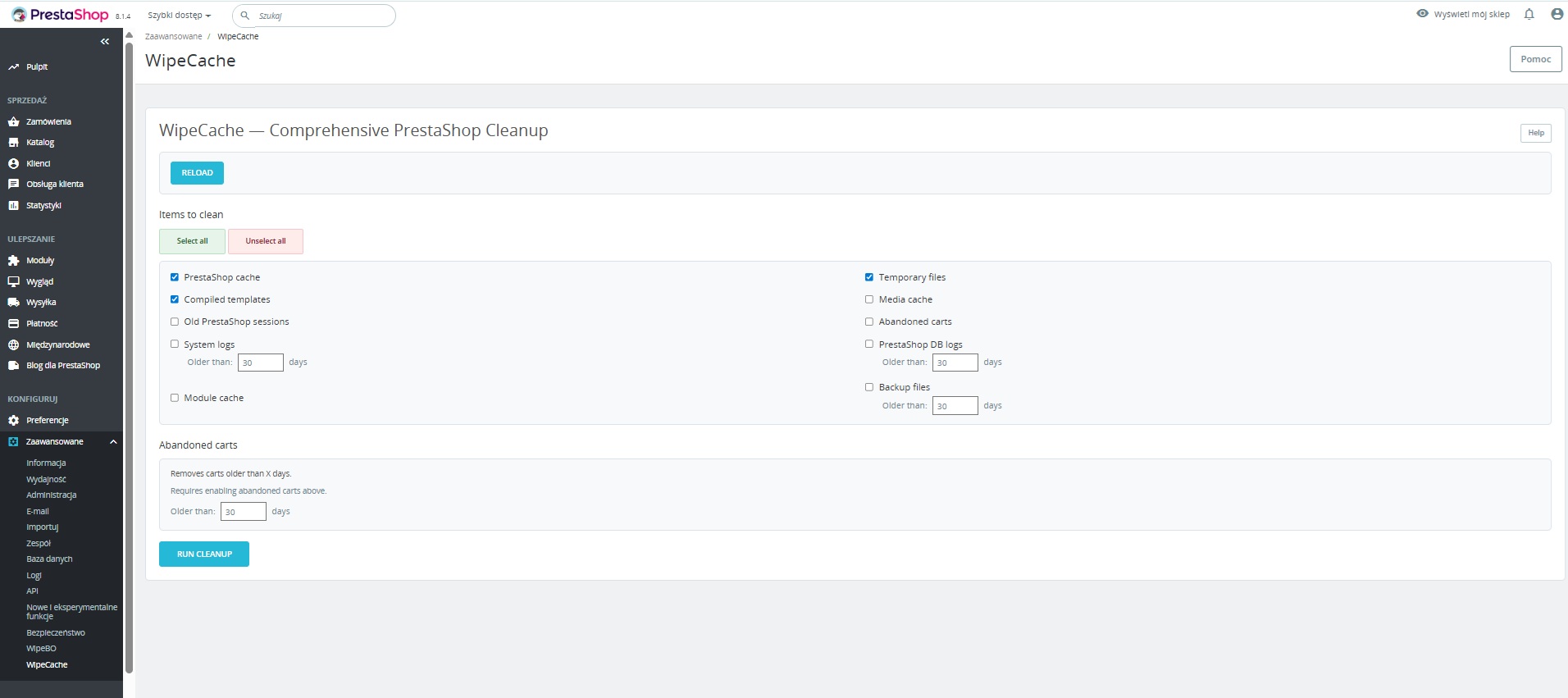Screen dimensions: 1568x698
Task: Tick the Module cache checkbox
Action: point(175,398)
